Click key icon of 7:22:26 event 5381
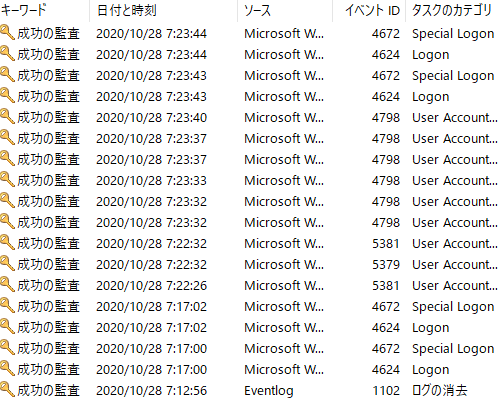 (7, 285)
